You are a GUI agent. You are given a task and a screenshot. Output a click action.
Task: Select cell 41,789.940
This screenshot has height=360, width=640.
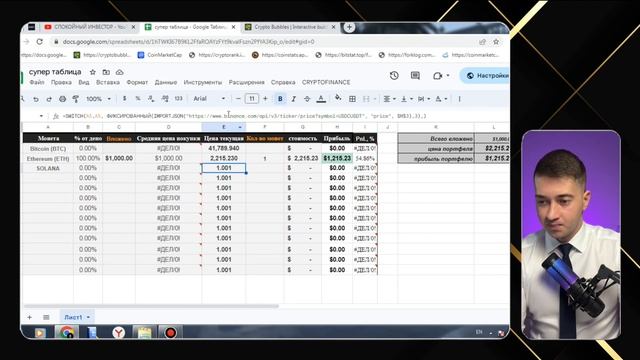coord(224,148)
